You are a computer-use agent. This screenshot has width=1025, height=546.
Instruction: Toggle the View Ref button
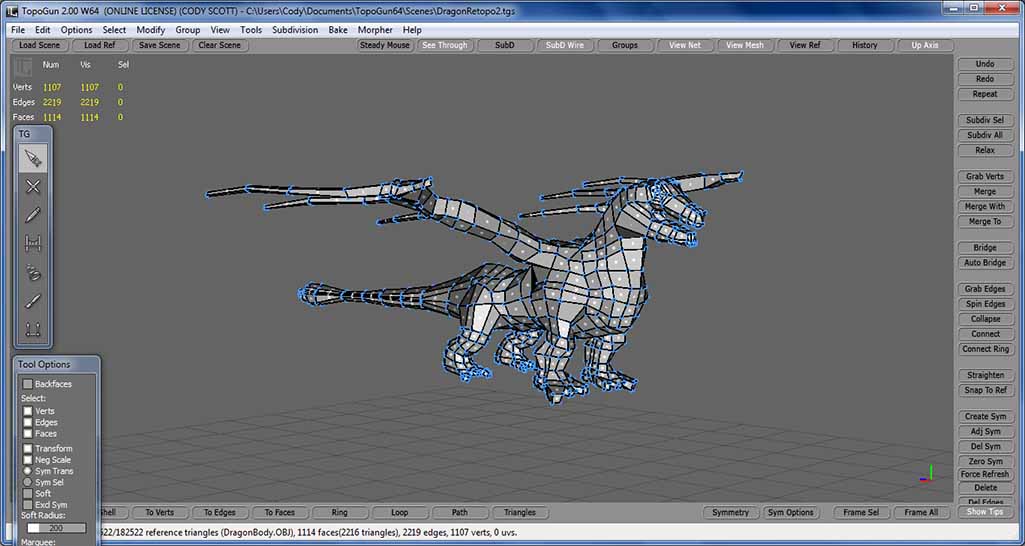tap(805, 45)
